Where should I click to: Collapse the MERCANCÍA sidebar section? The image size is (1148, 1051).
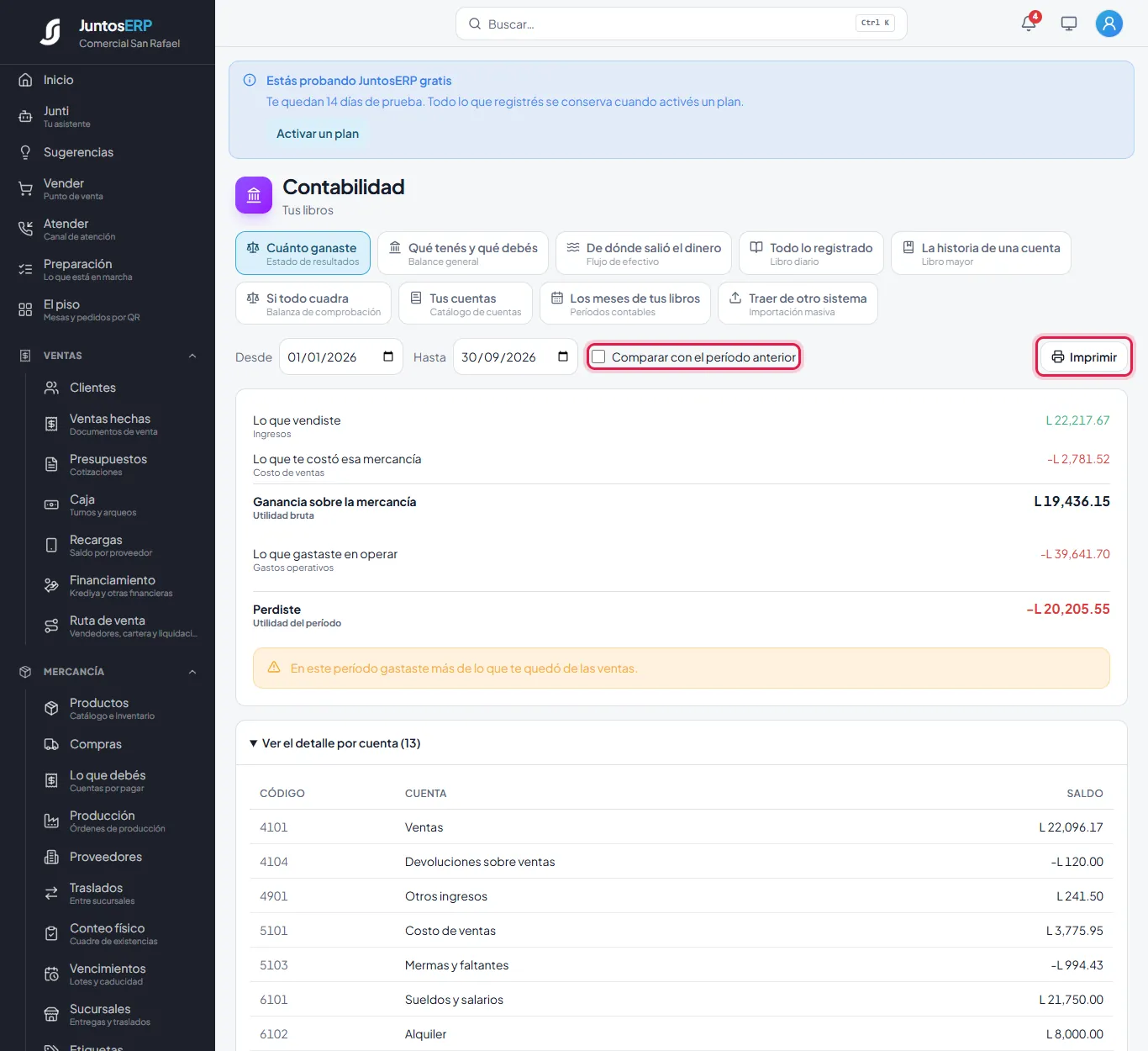(192, 672)
